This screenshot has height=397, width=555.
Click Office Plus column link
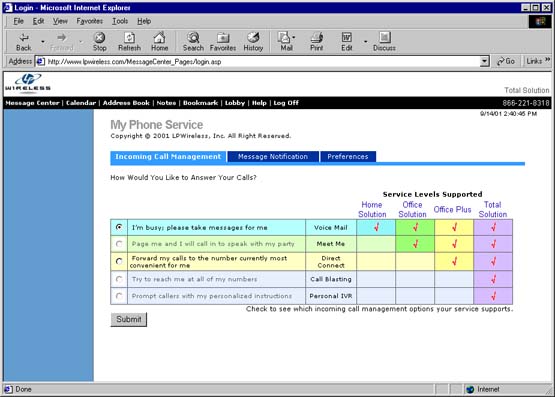pyautogui.click(x=452, y=209)
